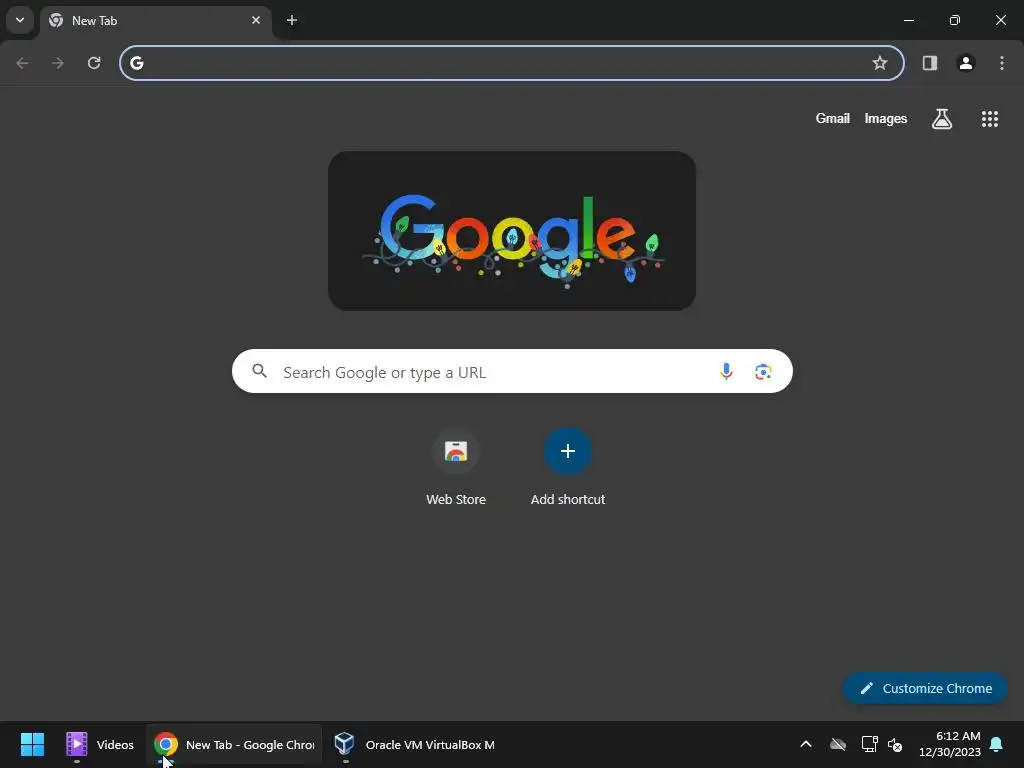Switch to Oracle VM VirtualBox taskbar app
The height and width of the screenshot is (768, 1024).
414,744
